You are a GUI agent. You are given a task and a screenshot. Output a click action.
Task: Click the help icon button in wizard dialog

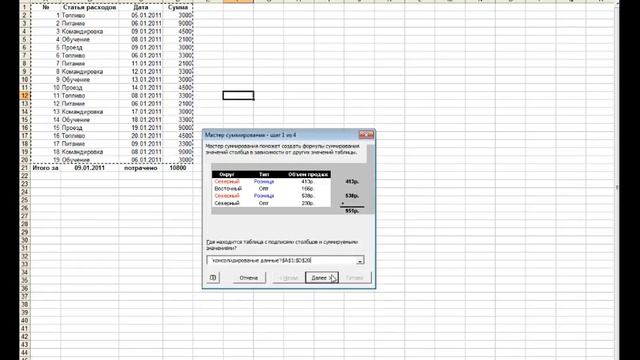click(x=213, y=278)
